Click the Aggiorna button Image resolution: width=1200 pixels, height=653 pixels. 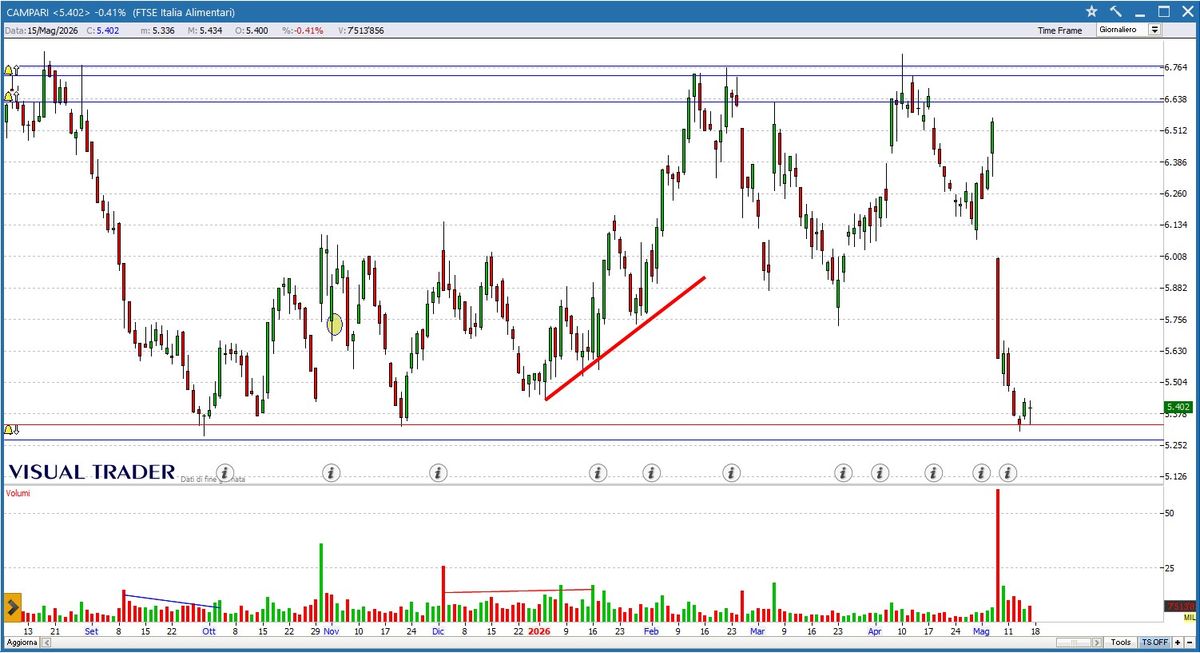click(x=21, y=642)
